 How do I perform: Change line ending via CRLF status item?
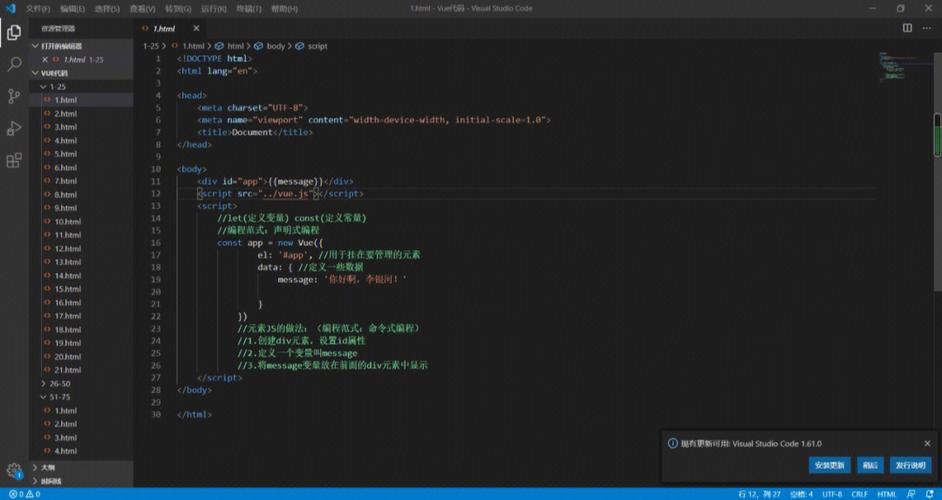click(859, 494)
